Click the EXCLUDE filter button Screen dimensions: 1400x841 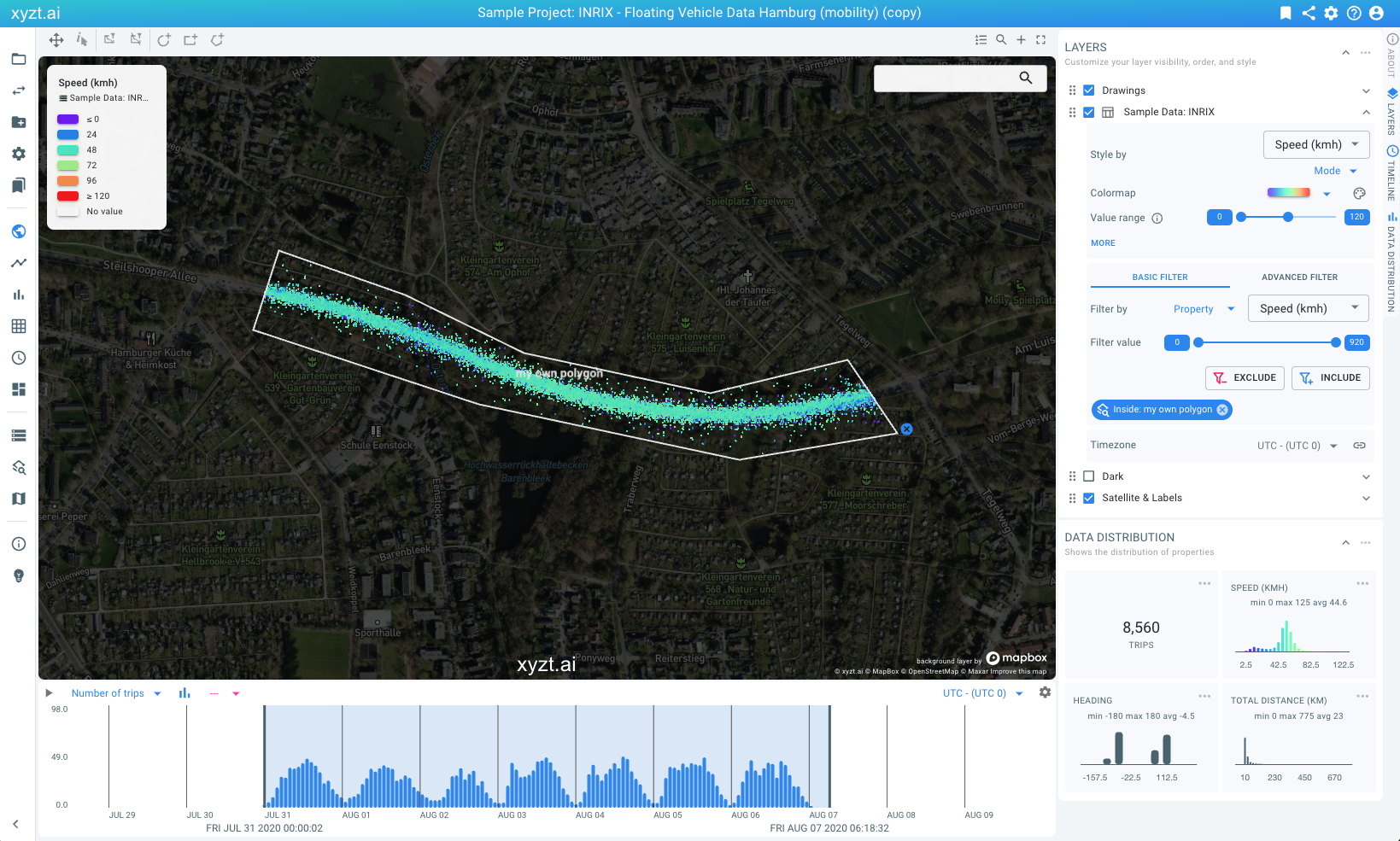1245,378
